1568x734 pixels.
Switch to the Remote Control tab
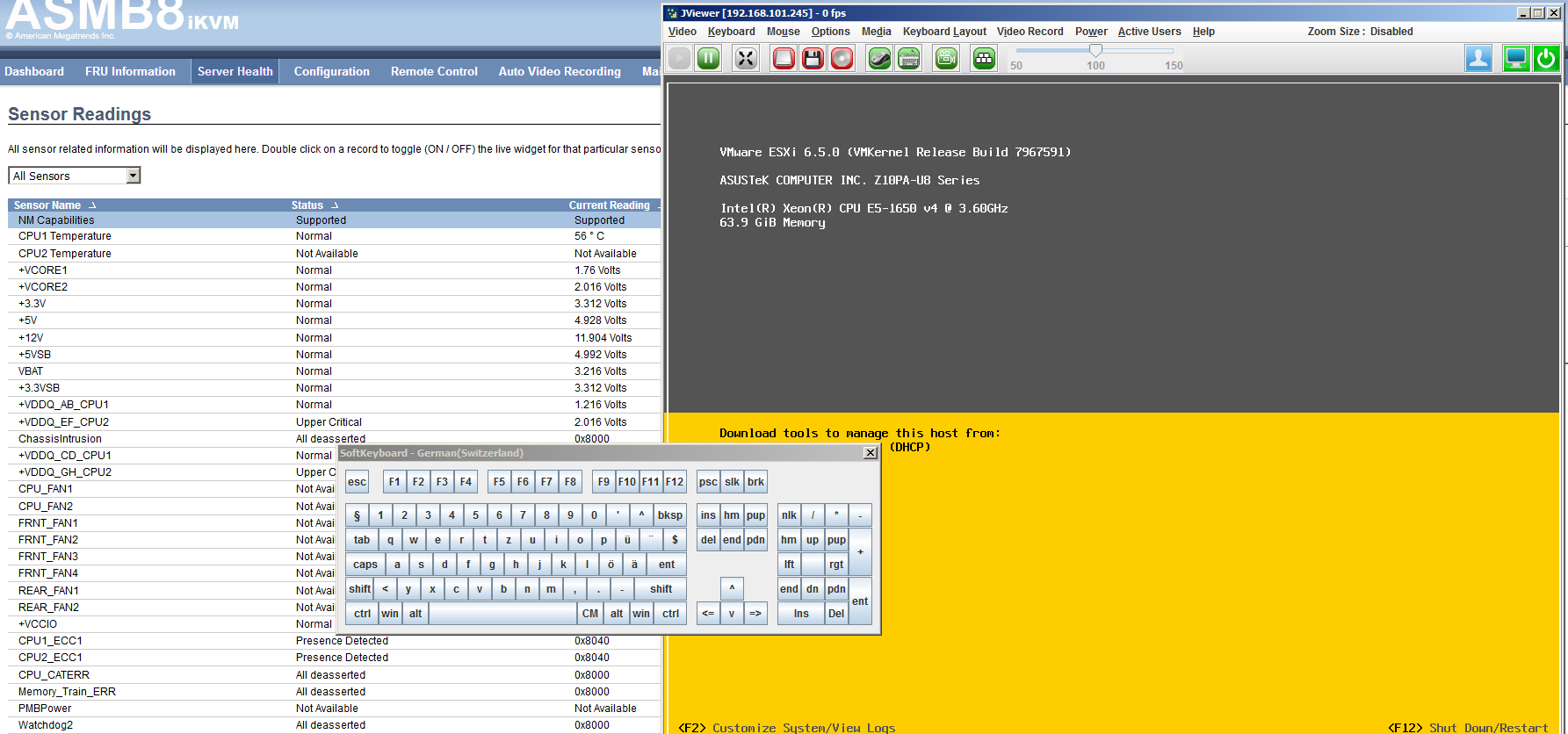click(x=434, y=72)
